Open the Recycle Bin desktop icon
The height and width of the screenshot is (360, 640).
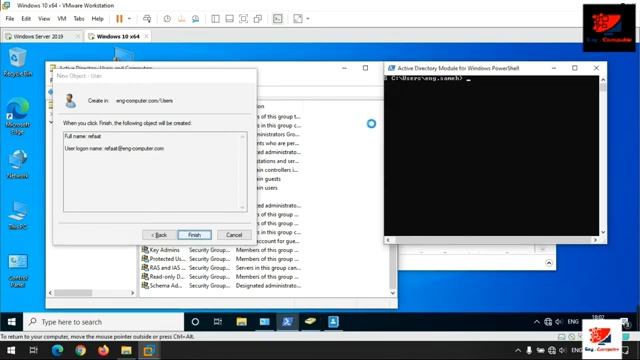click(18, 62)
